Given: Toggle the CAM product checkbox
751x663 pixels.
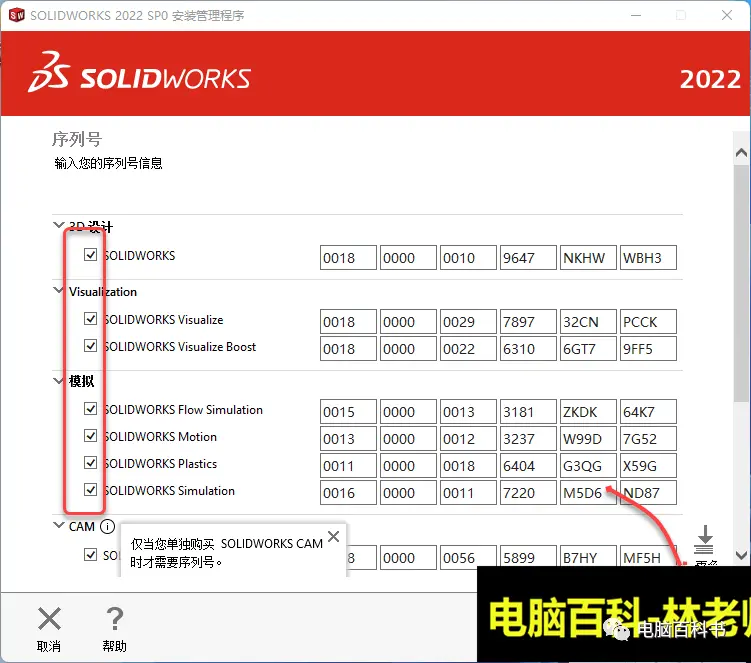Looking at the screenshot, I should (91, 555).
